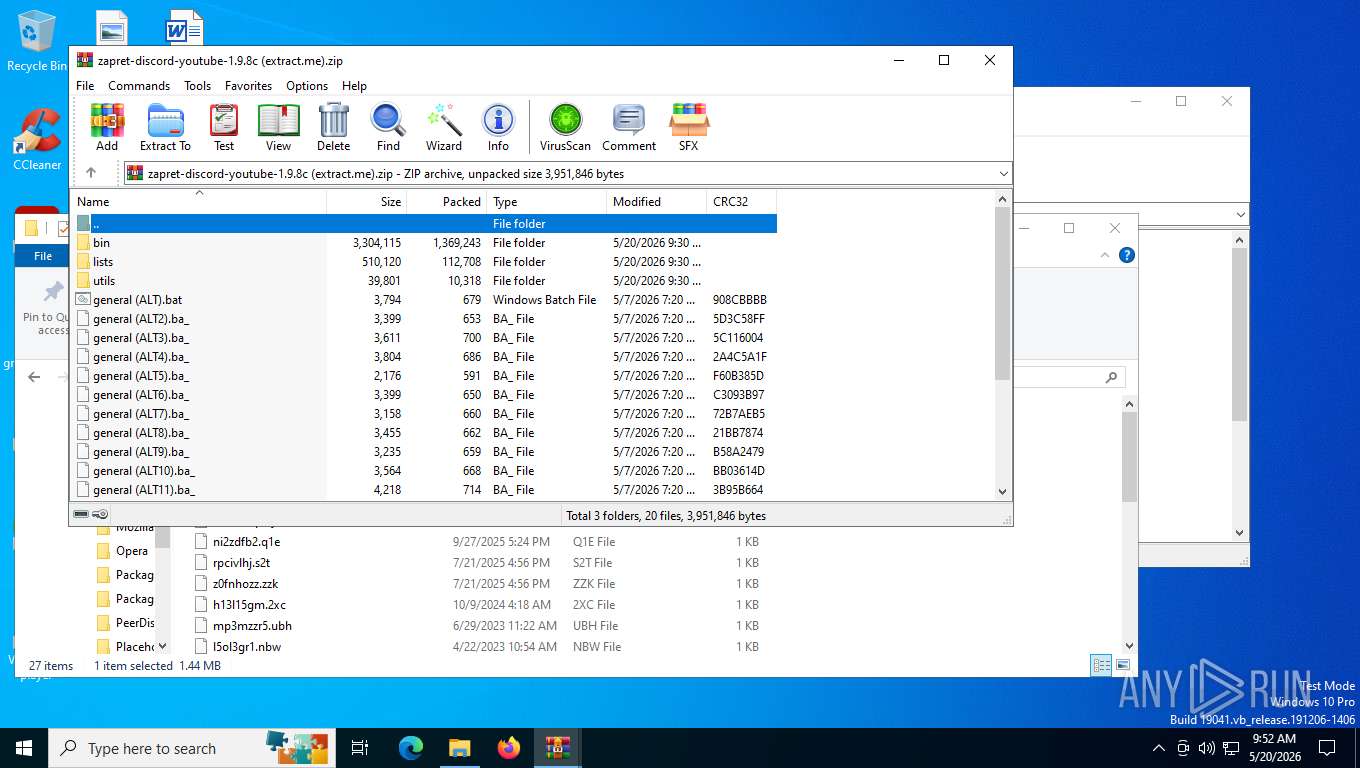Click the Find toolbar icon
Viewport: 1360px width, 768px height.
[388, 127]
